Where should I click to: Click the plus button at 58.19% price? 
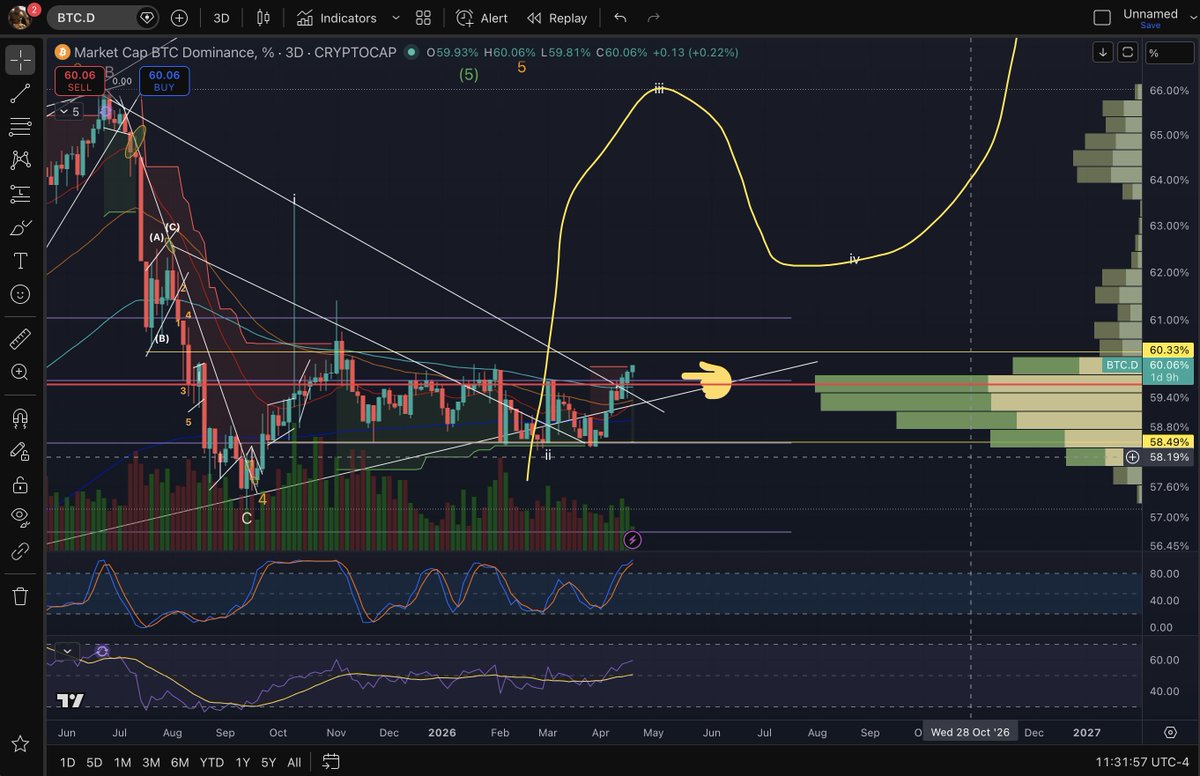(x=1132, y=457)
